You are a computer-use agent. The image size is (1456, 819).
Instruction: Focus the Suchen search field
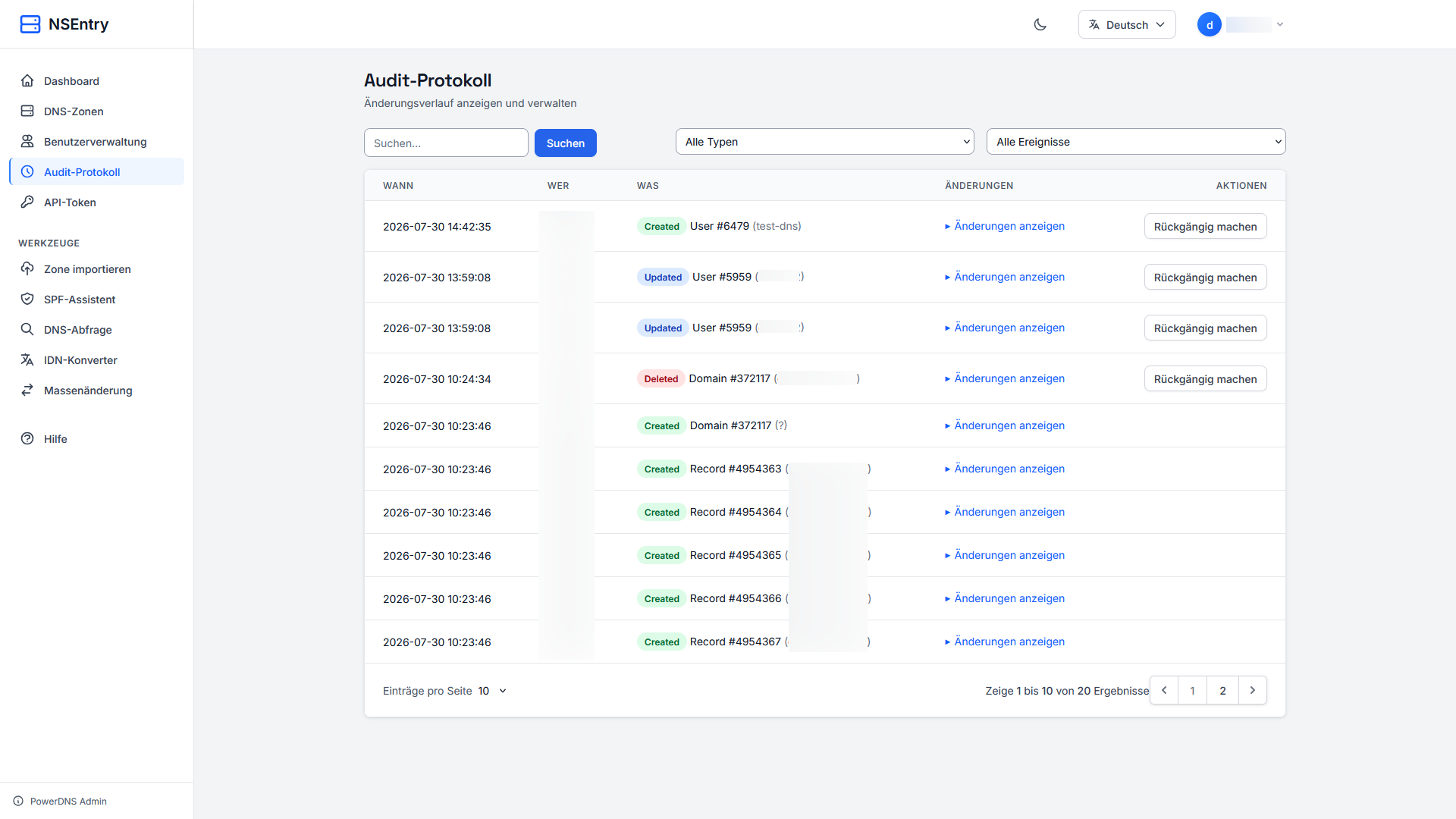tap(446, 143)
